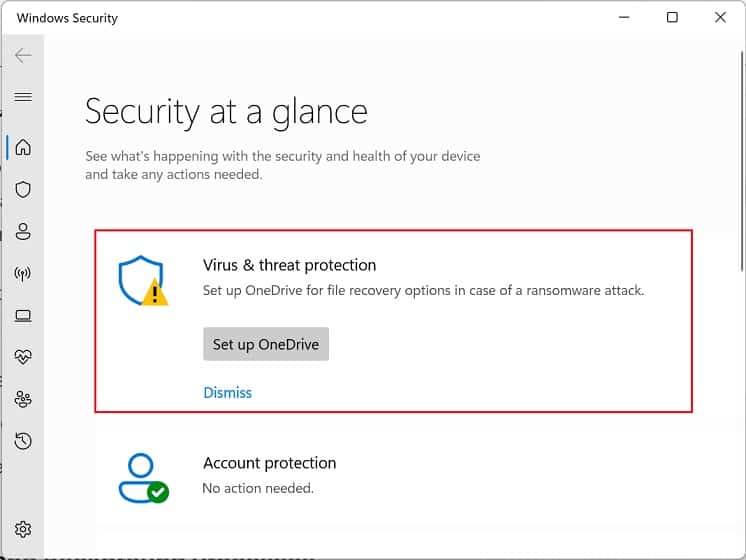Open Protection history clock icon
Image resolution: width=746 pixels, height=560 pixels.
(23, 441)
